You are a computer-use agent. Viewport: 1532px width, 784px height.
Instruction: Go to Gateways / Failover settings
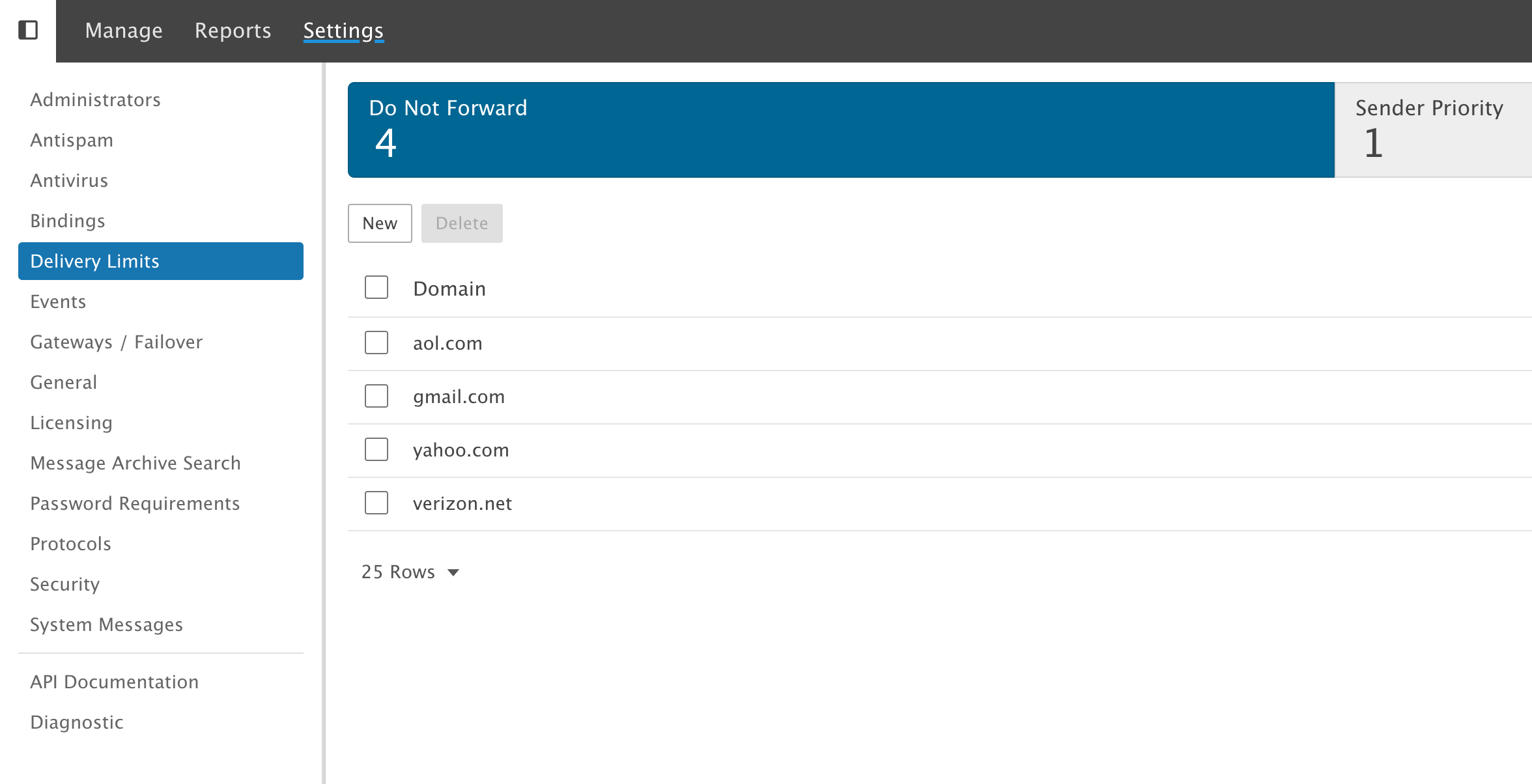(117, 342)
